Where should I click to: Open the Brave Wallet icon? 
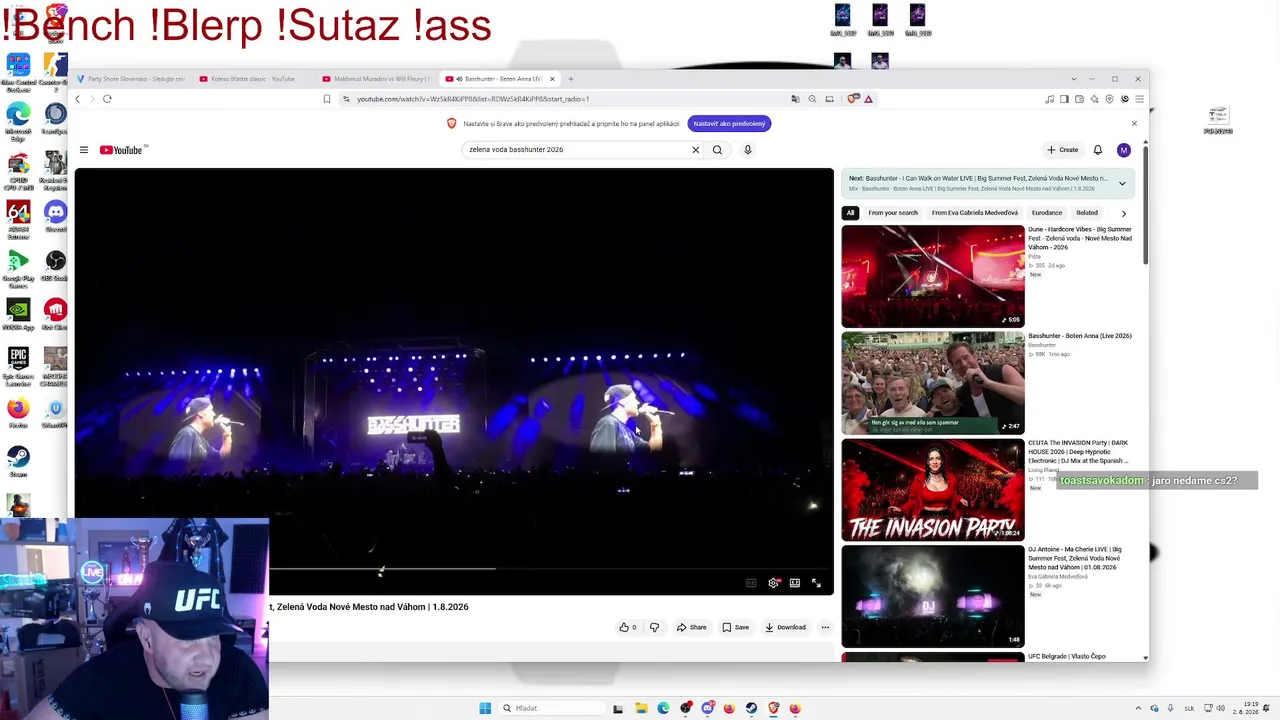pyautogui.click(x=1079, y=99)
